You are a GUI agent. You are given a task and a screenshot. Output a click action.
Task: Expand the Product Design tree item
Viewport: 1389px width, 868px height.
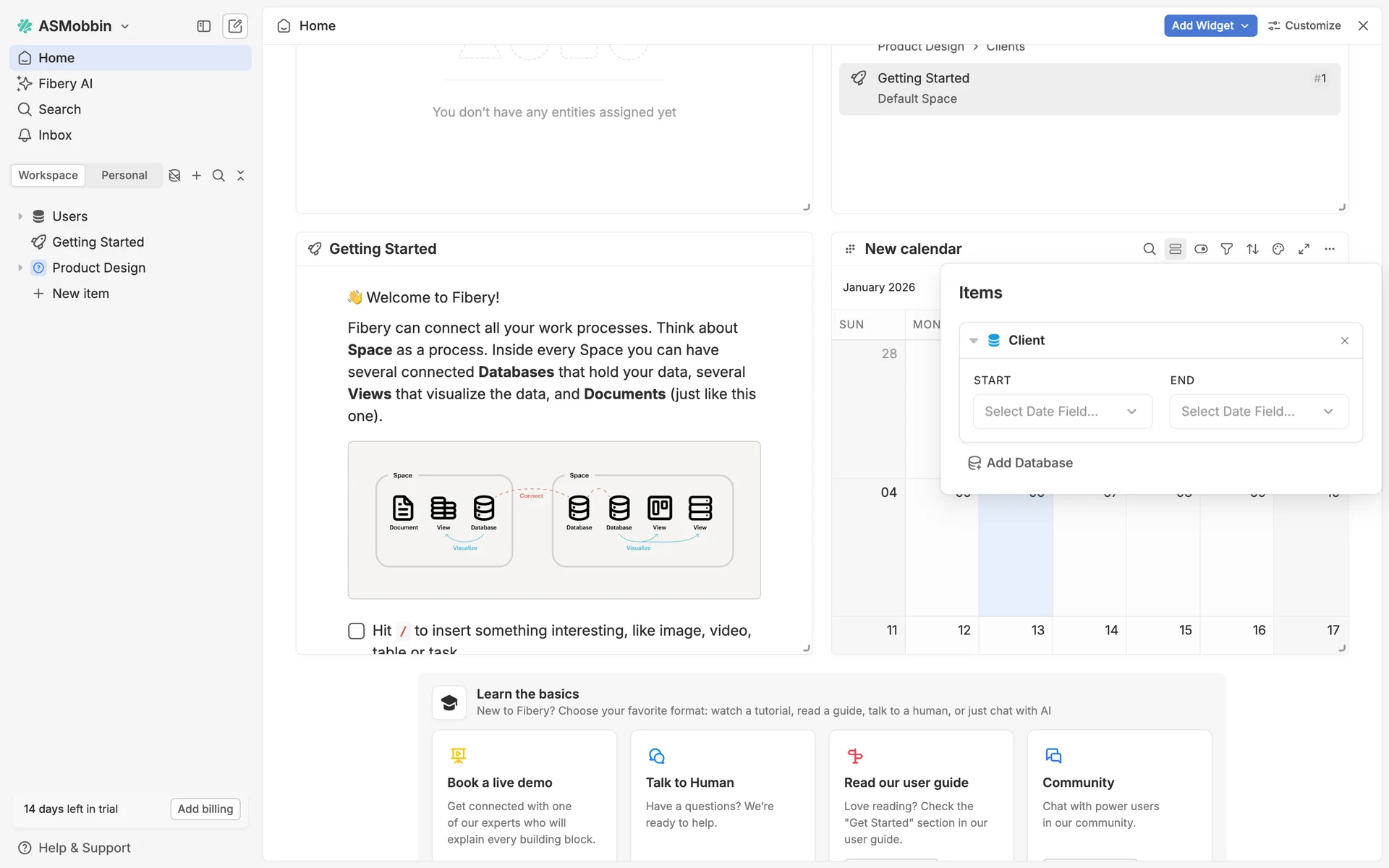[20, 268]
